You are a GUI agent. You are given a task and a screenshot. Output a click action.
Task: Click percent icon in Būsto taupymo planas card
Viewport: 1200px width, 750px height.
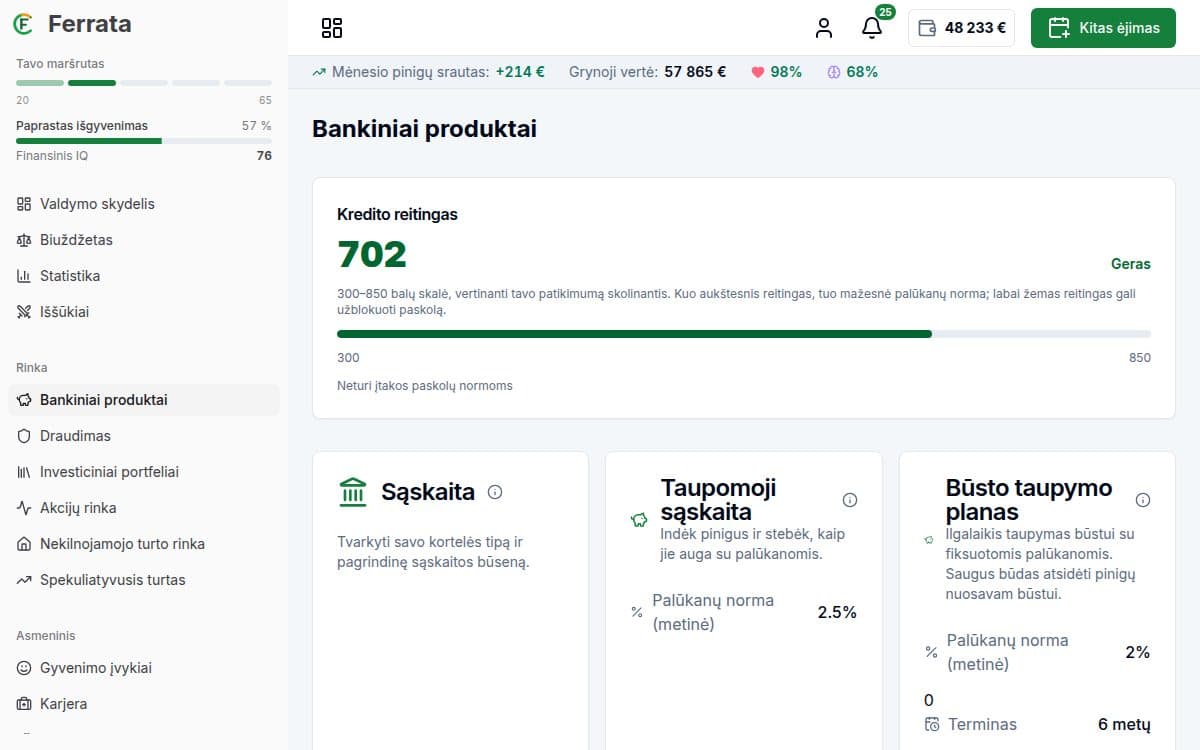pos(931,652)
